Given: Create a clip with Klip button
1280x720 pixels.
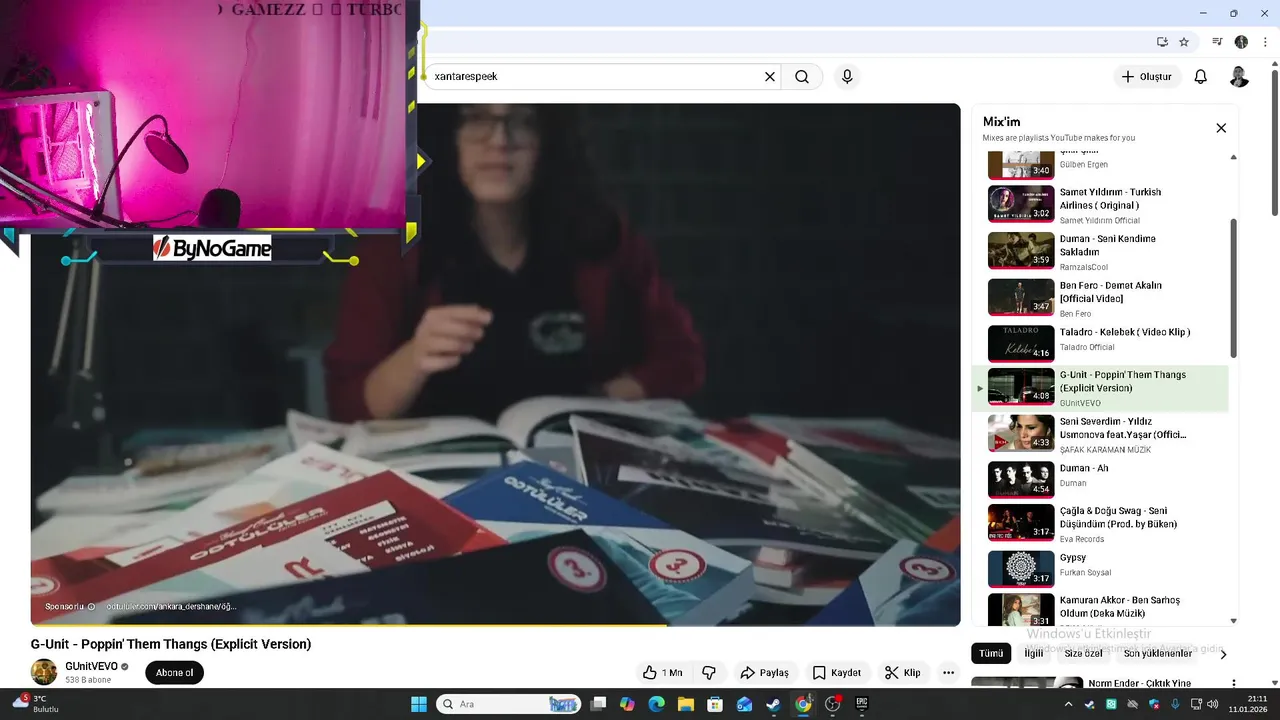Looking at the screenshot, I should (903, 673).
